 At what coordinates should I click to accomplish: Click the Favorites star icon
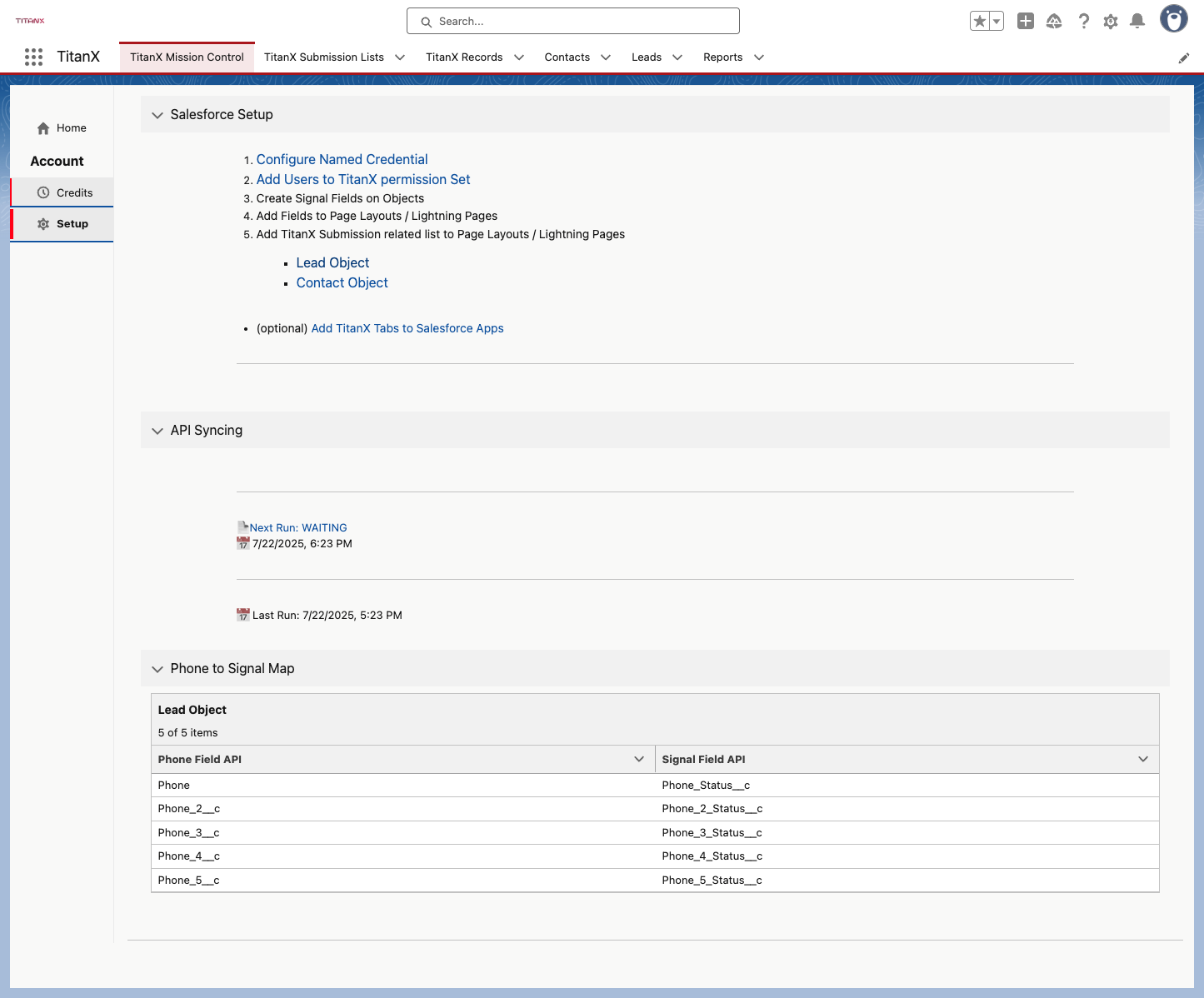[980, 22]
